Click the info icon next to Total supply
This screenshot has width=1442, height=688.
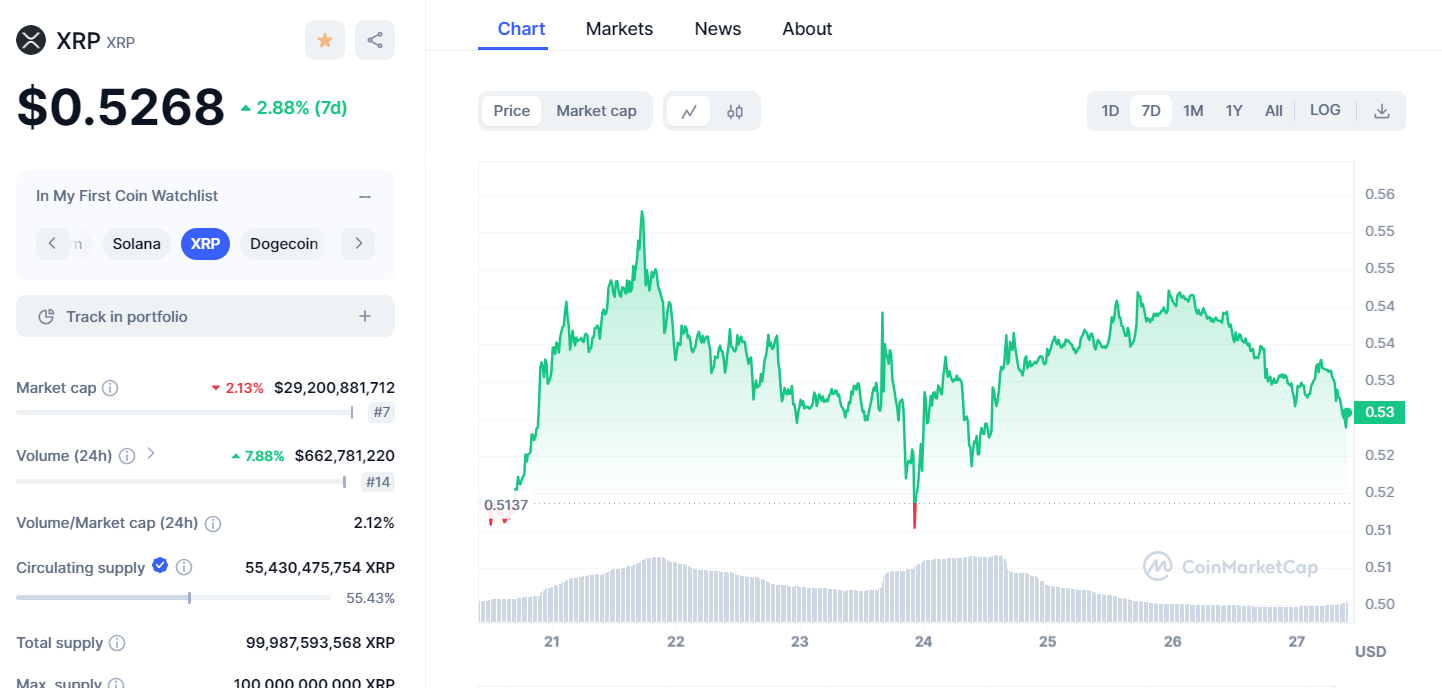(117, 643)
